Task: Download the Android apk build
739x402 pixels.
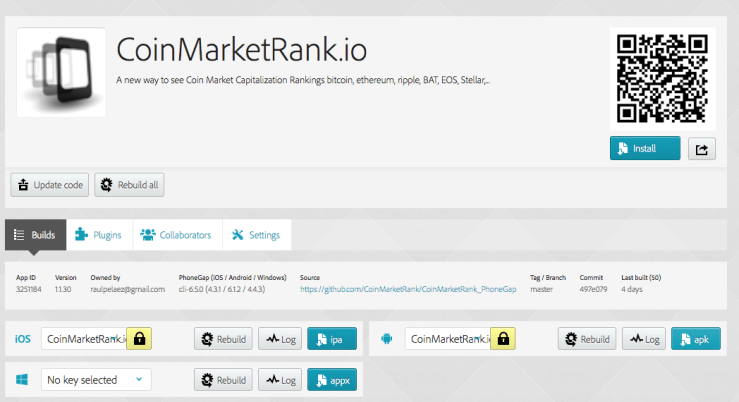Action: 695,340
